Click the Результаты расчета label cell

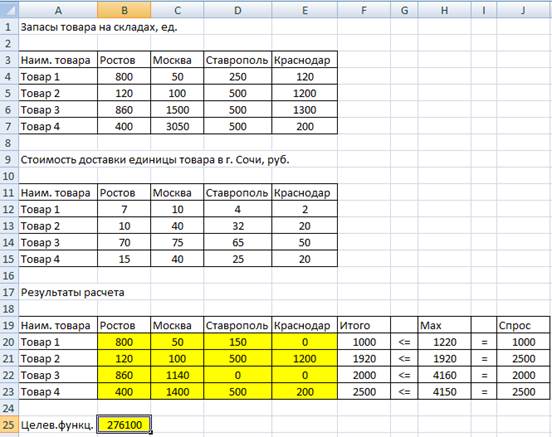point(73,292)
